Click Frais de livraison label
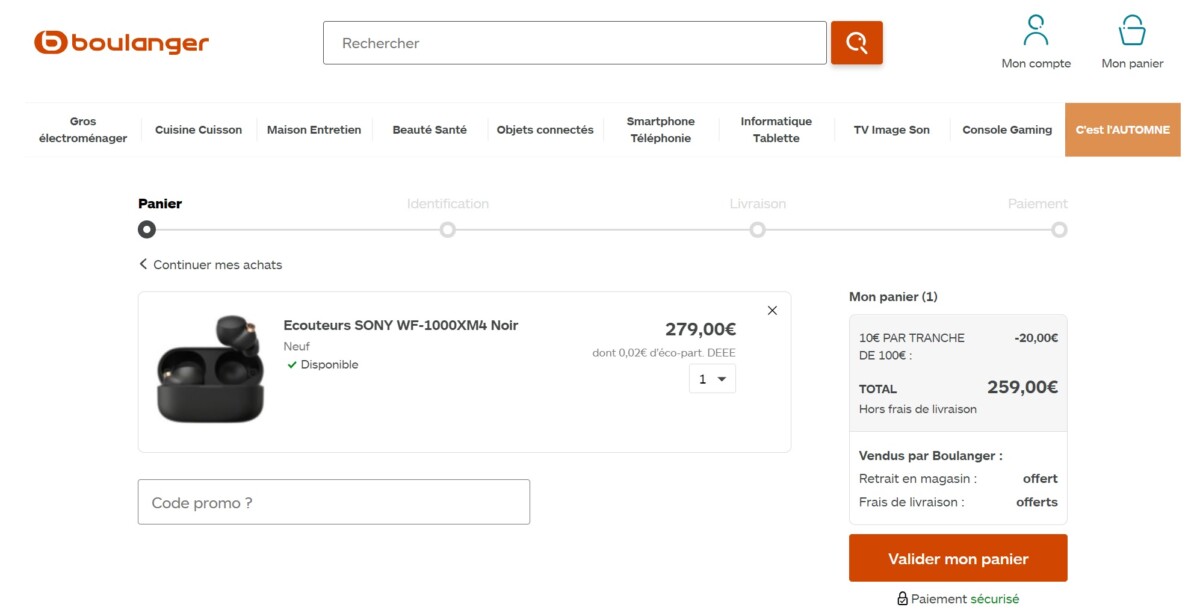Screen dimensions: 1200x616 point(912,503)
